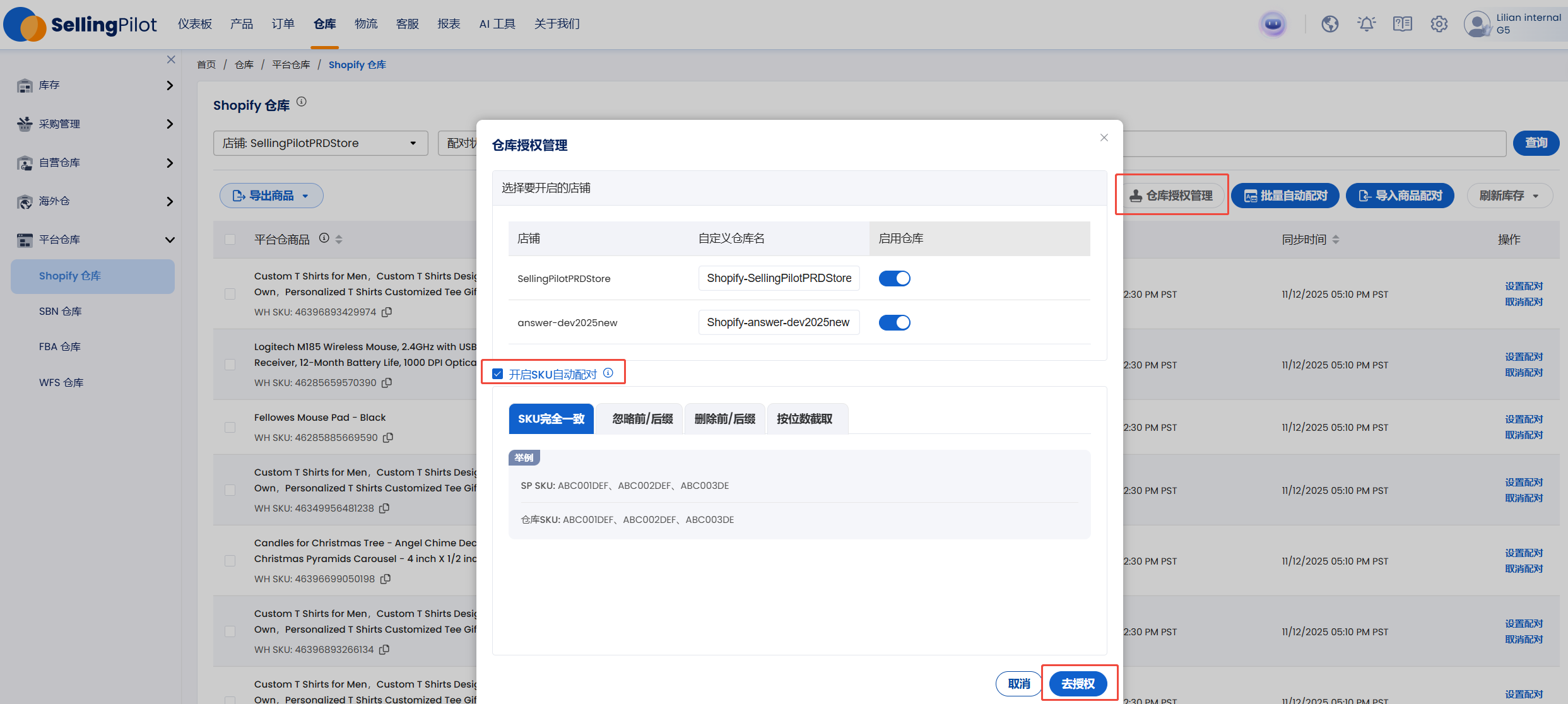The image size is (1568, 704).
Task: Click the 取消 button in dialog
Action: [x=1018, y=683]
